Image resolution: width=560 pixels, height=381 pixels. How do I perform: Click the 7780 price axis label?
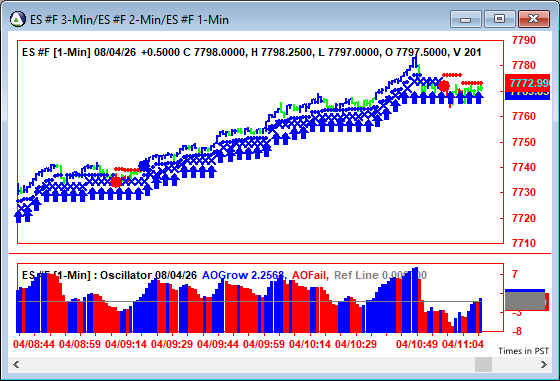[x=524, y=65]
